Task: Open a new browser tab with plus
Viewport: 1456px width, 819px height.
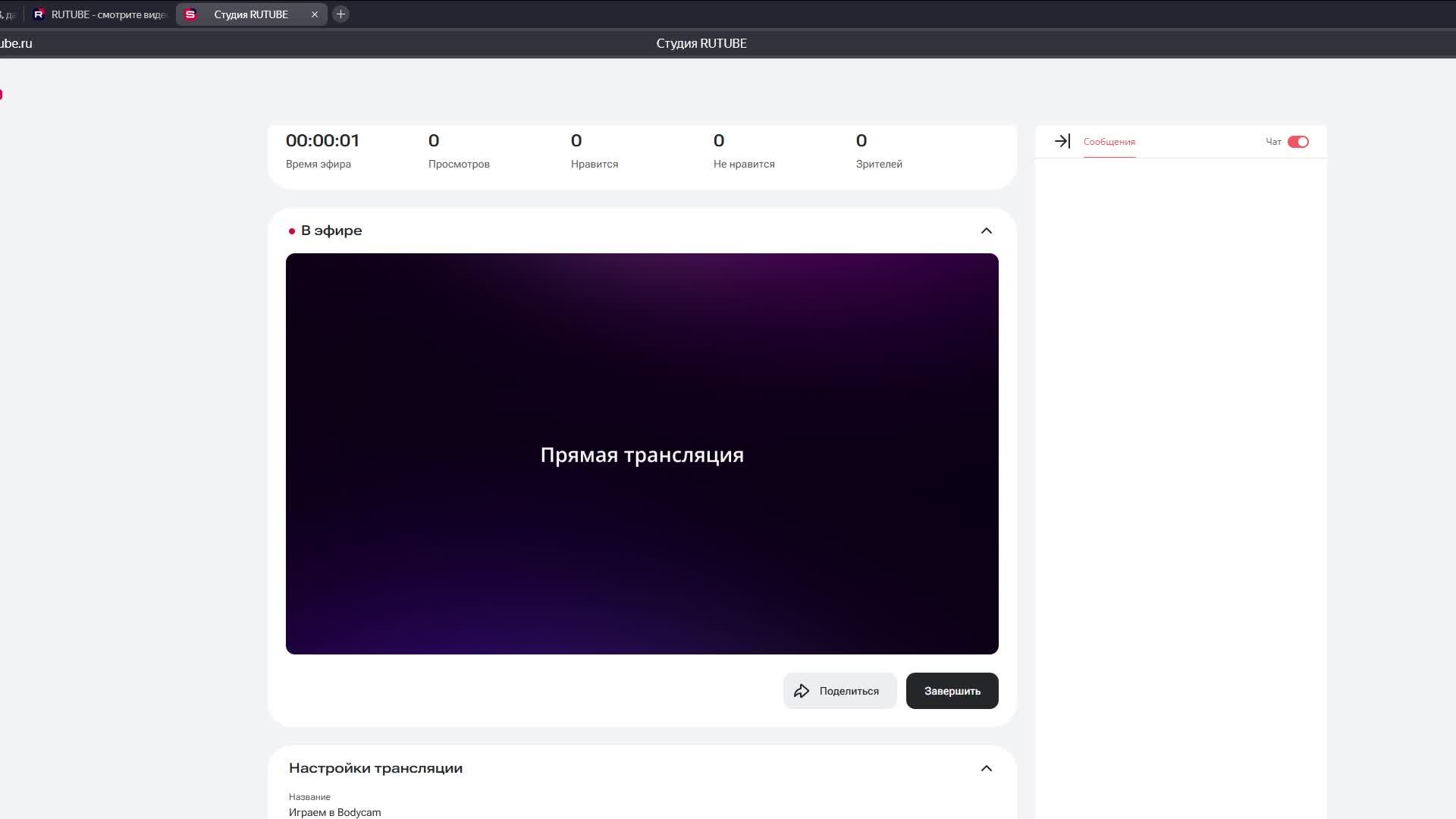Action: pyautogui.click(x=340, y=14)
